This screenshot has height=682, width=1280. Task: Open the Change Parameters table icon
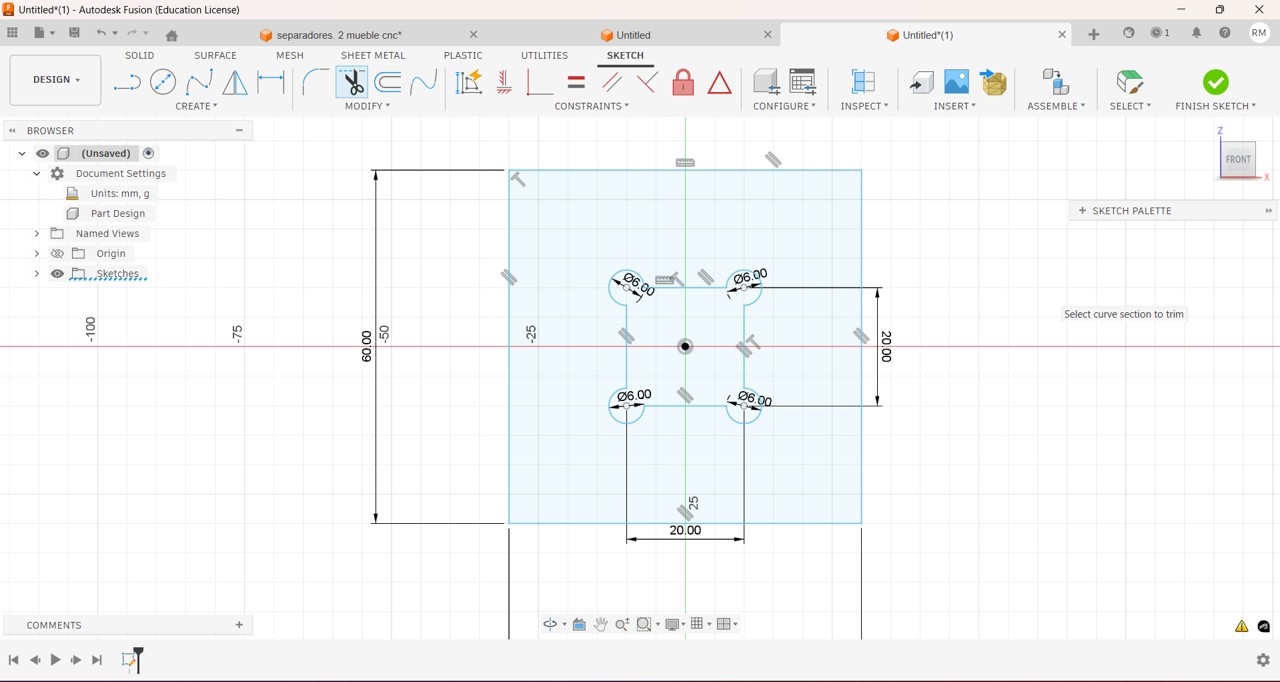coord(803,82)
